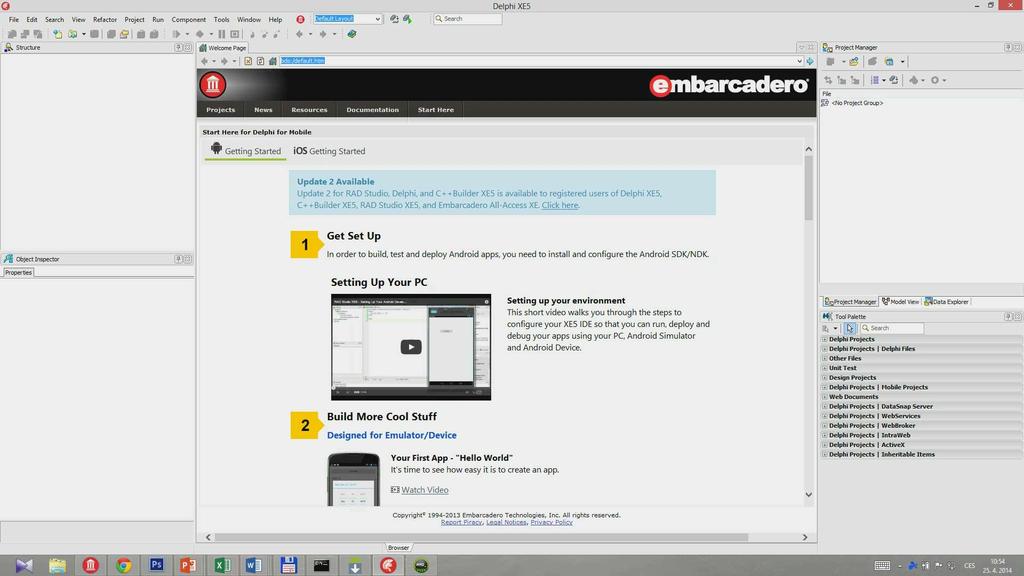
Task: Click the Stop loading icon in Welcome Page
Action: pos(248,61)
